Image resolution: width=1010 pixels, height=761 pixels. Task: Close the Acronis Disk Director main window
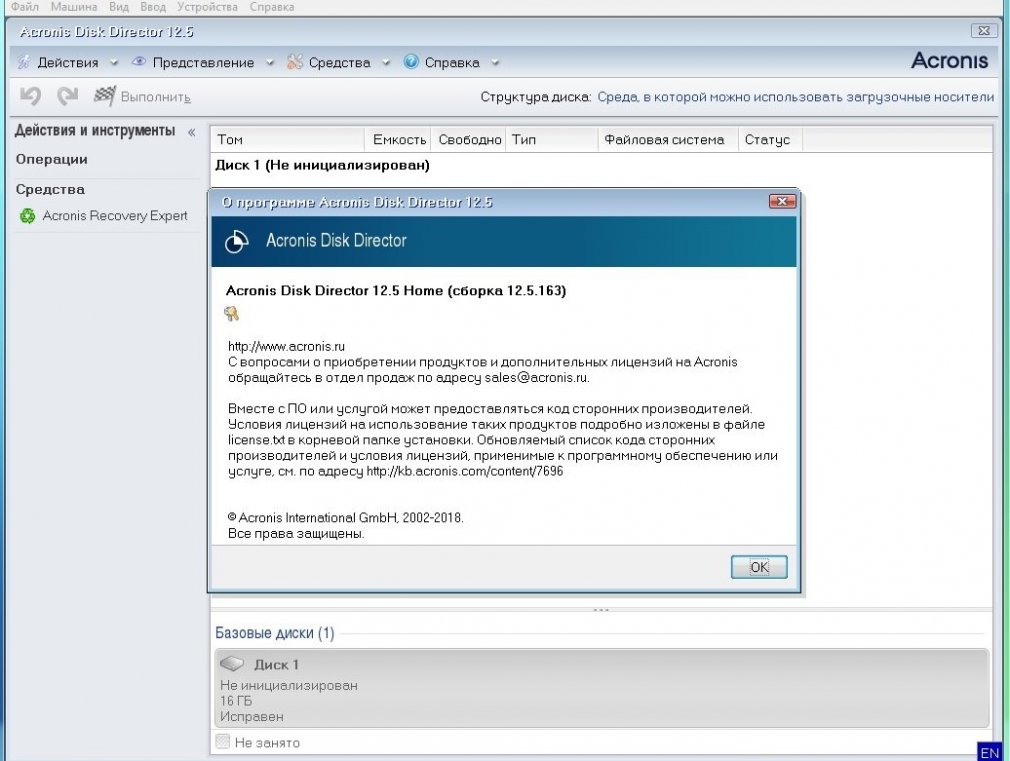point(984,31)
